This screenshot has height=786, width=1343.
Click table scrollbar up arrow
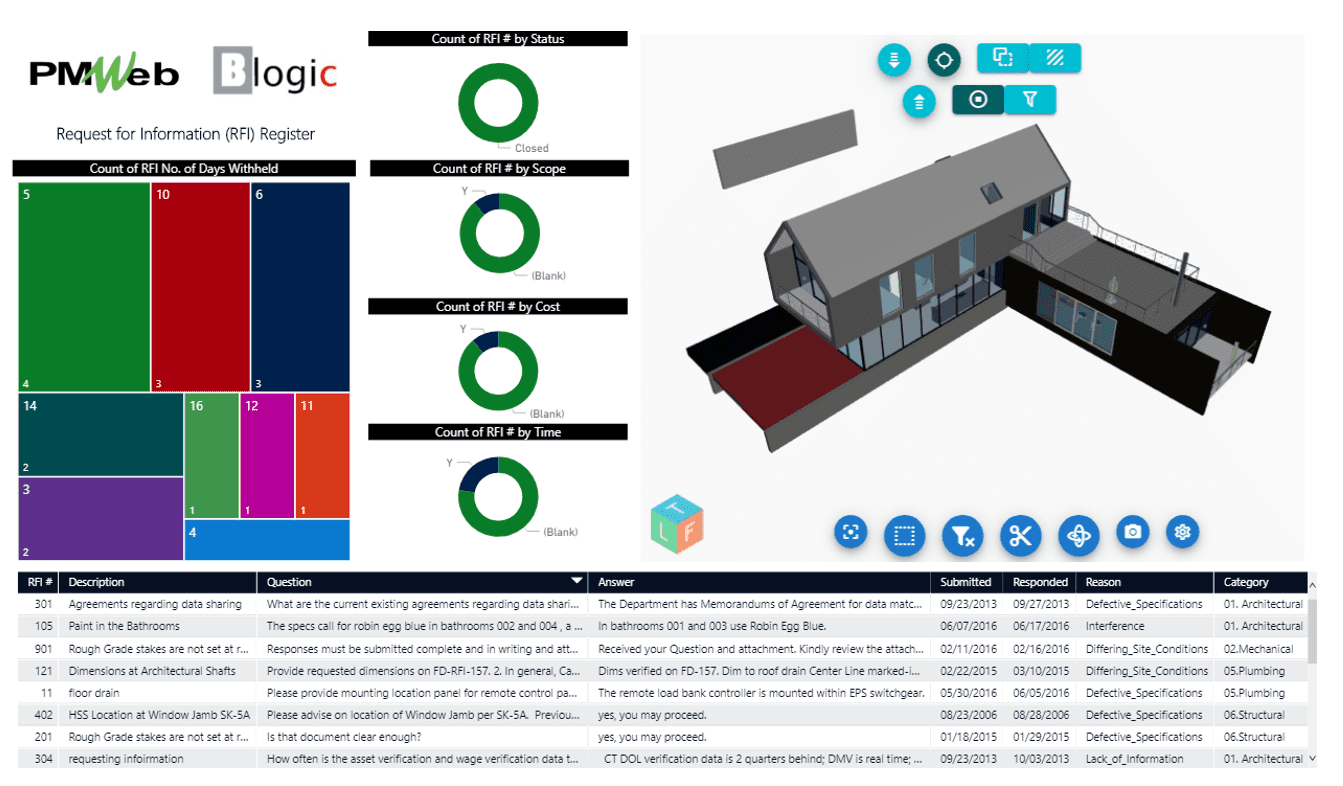tap(1313, 585)
